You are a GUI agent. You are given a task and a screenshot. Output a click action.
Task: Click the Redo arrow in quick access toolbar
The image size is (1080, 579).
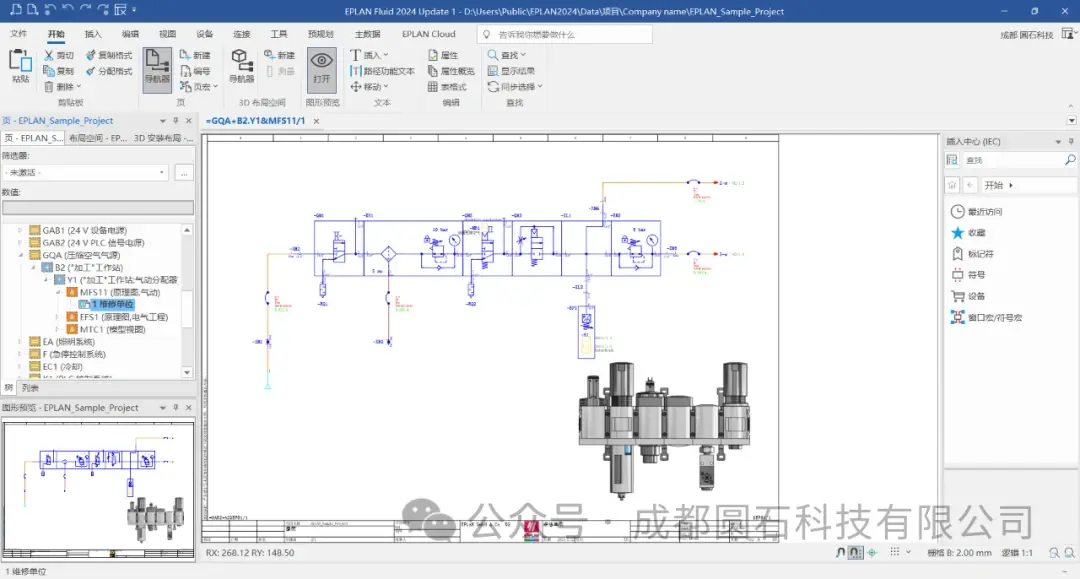pos(85,10)
